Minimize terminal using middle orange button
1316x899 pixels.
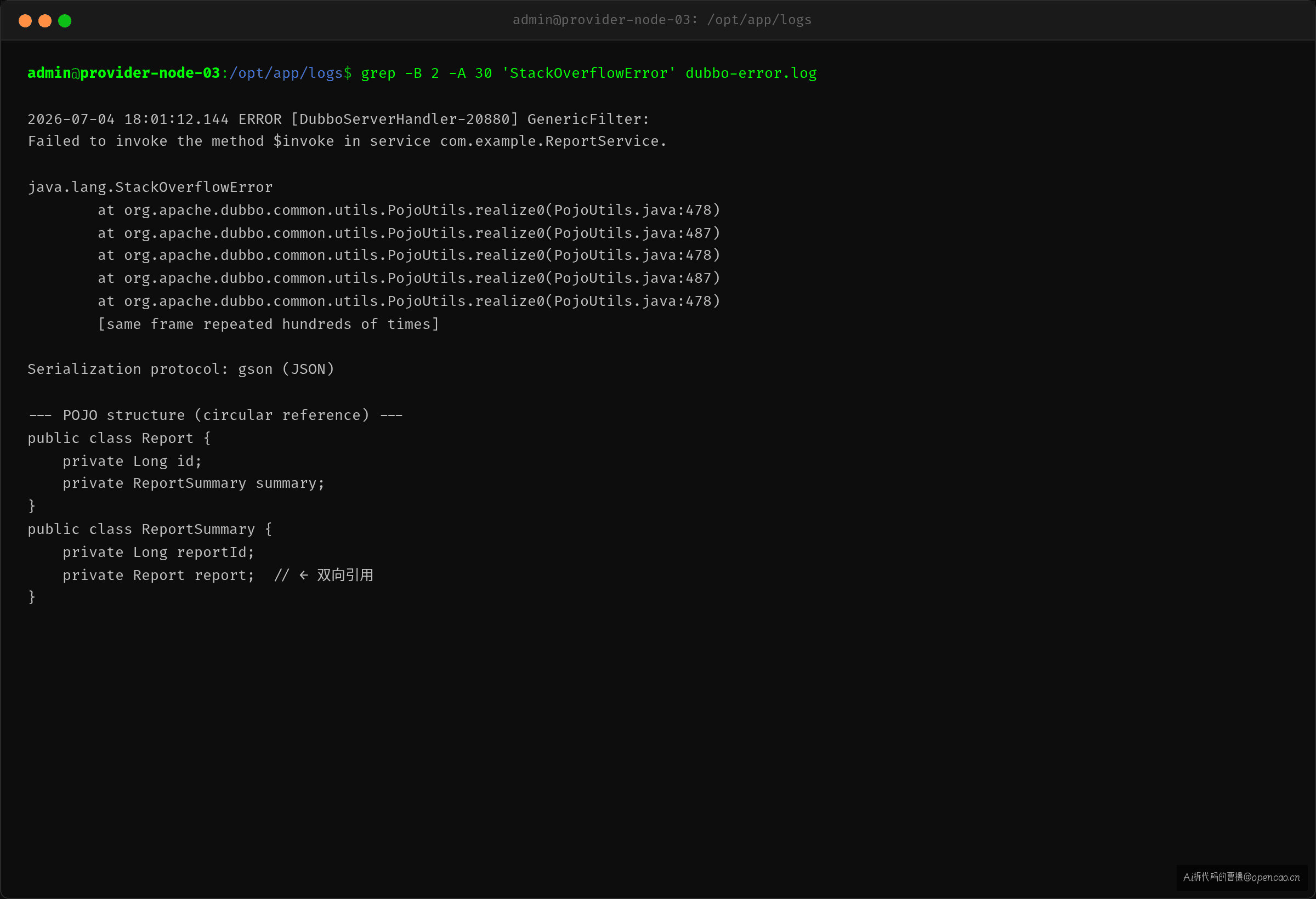click(x=45, y=21)
